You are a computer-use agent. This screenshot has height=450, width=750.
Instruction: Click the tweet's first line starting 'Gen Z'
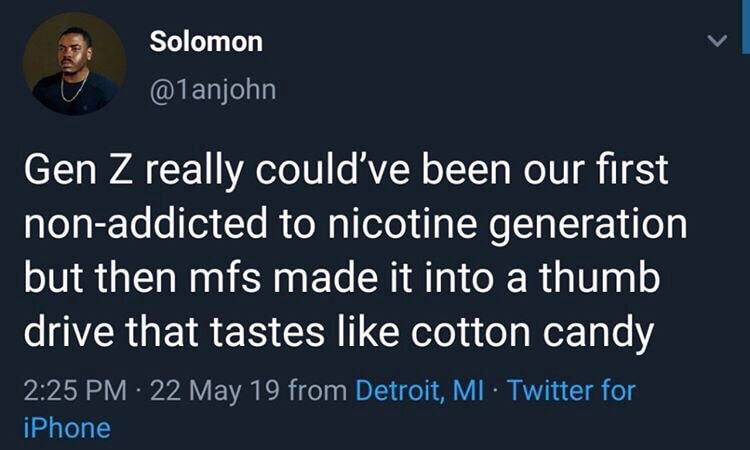coord(343,172)
